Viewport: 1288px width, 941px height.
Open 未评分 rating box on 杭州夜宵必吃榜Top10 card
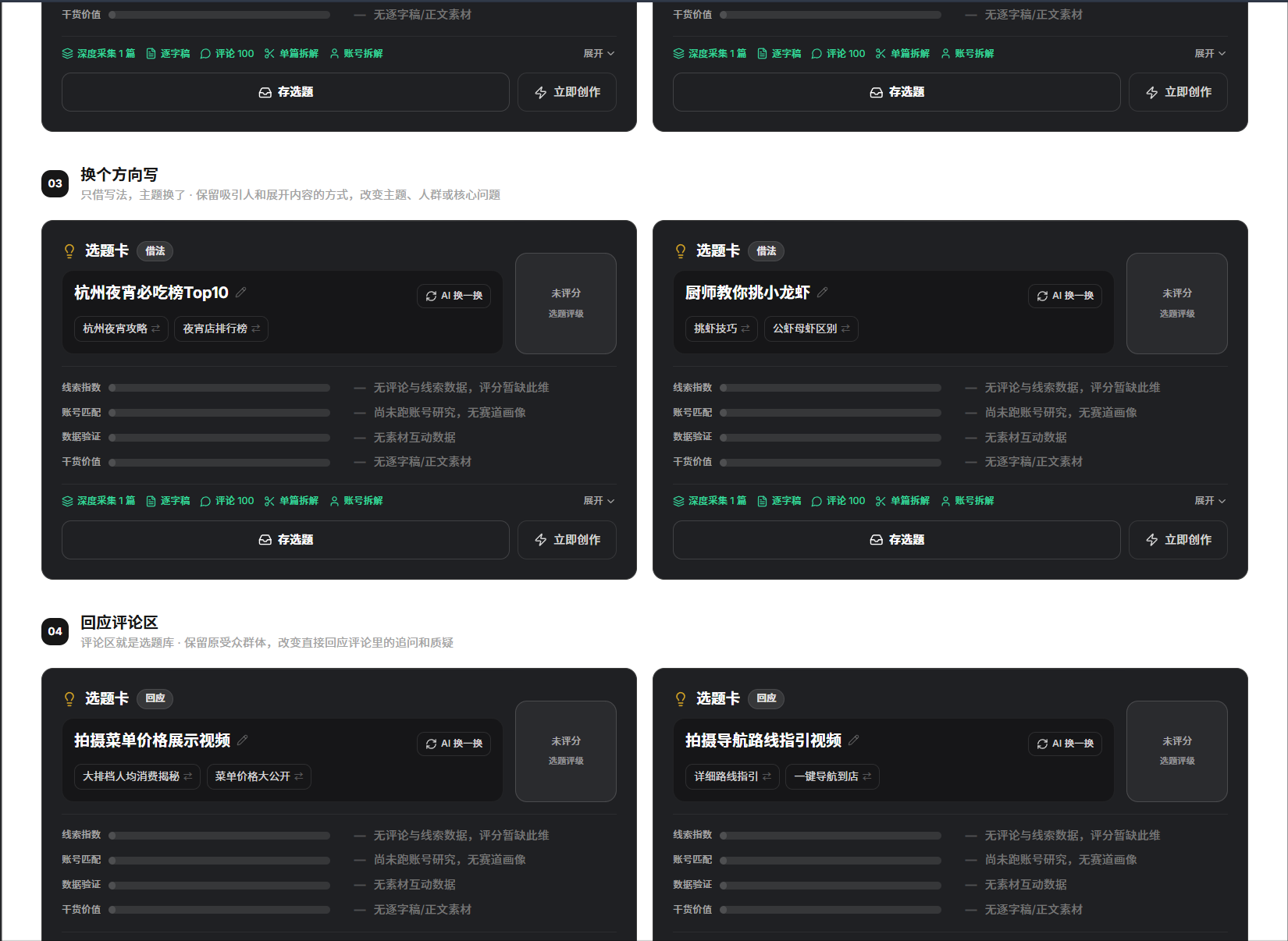click(x=566, y=304)
